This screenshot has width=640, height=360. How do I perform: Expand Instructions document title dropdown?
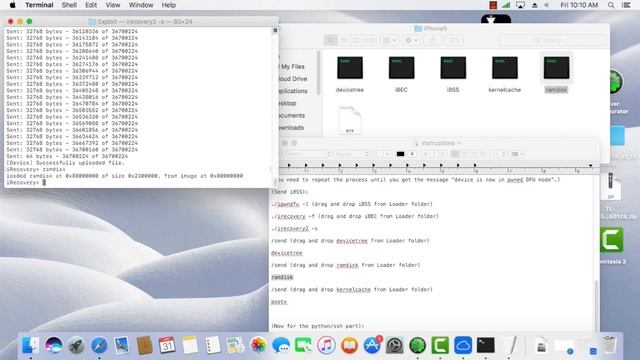click(x=459, y=143)
